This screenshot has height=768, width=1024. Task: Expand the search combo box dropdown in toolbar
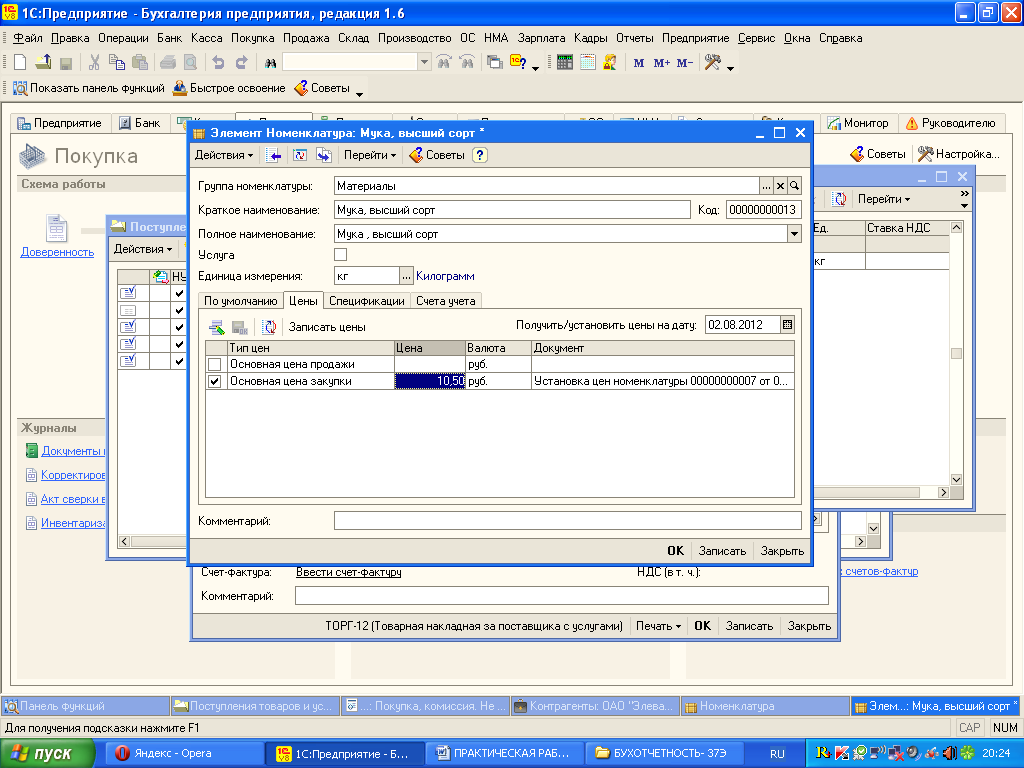click(x=424, y=62)
